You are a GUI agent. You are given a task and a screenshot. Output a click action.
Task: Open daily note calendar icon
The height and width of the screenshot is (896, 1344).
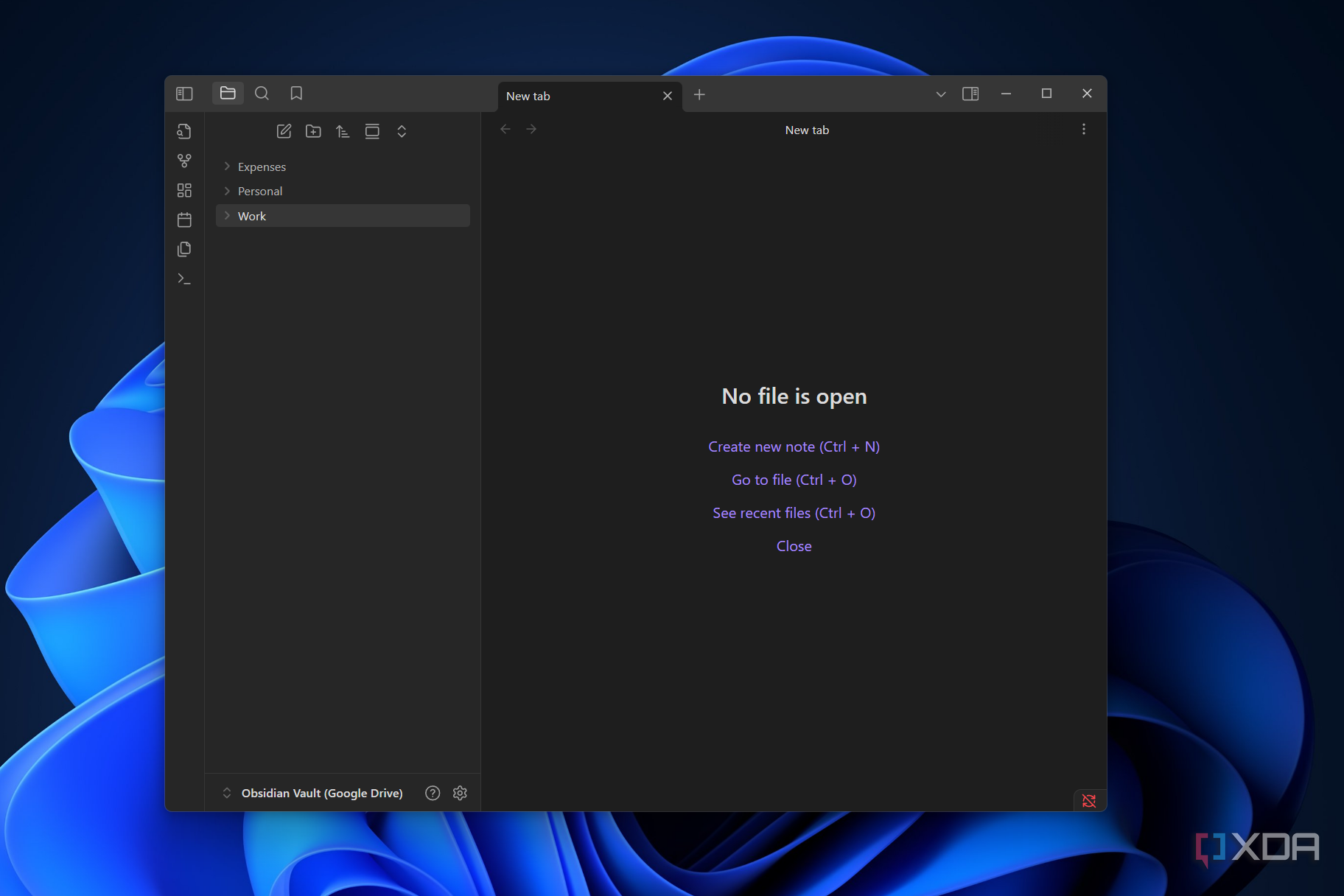coord(184,220)
